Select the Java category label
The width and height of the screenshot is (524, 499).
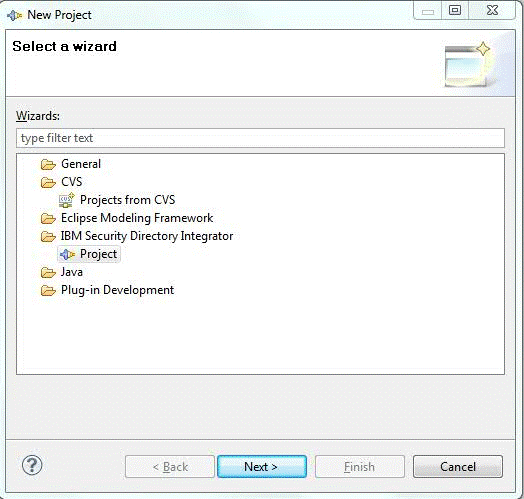pyautogui.click(x=72, y=272)
